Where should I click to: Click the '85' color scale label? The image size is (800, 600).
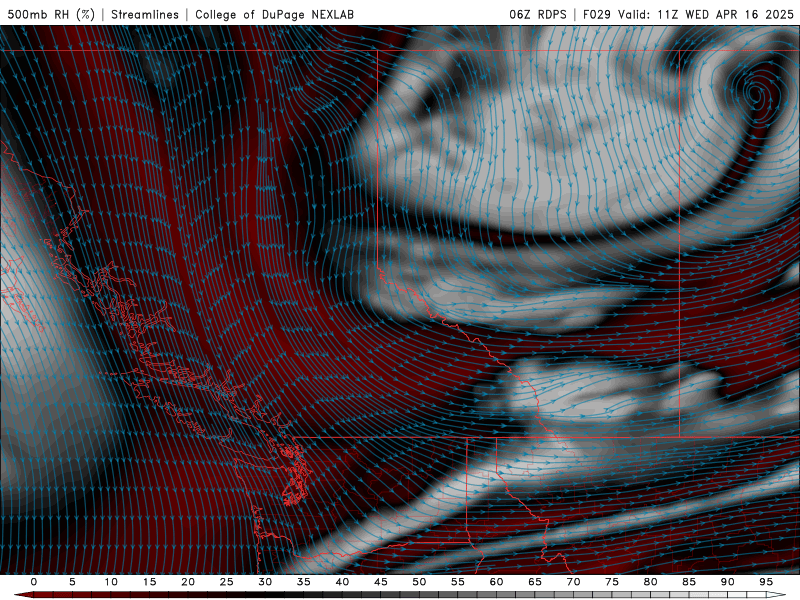(x=689, y=582)
